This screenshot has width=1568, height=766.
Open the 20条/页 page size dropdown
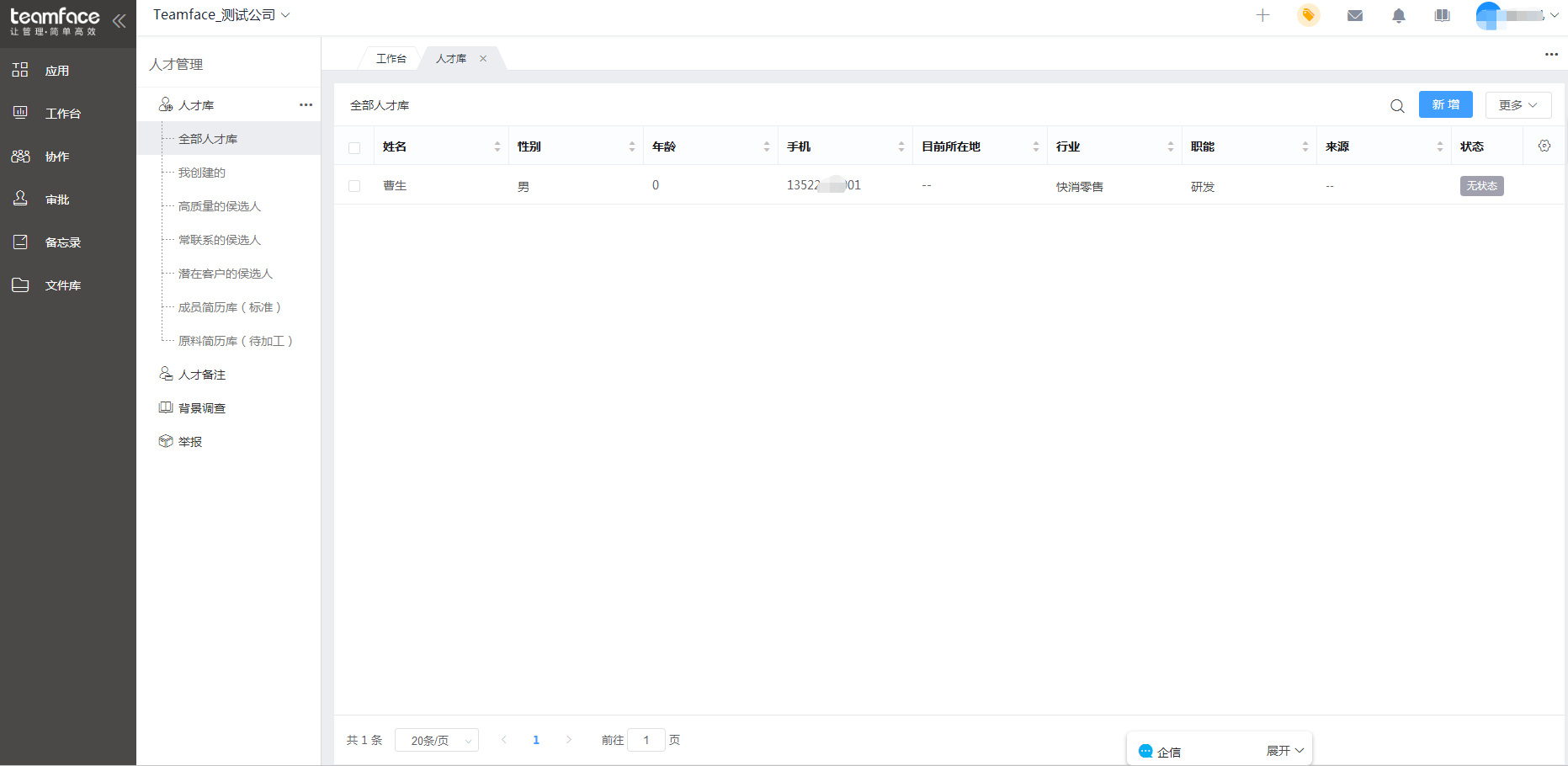437,740
